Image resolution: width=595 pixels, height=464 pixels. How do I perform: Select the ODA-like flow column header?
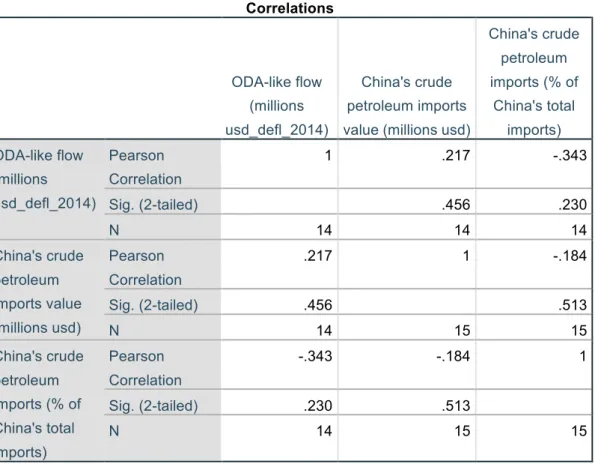click(277, 106)
